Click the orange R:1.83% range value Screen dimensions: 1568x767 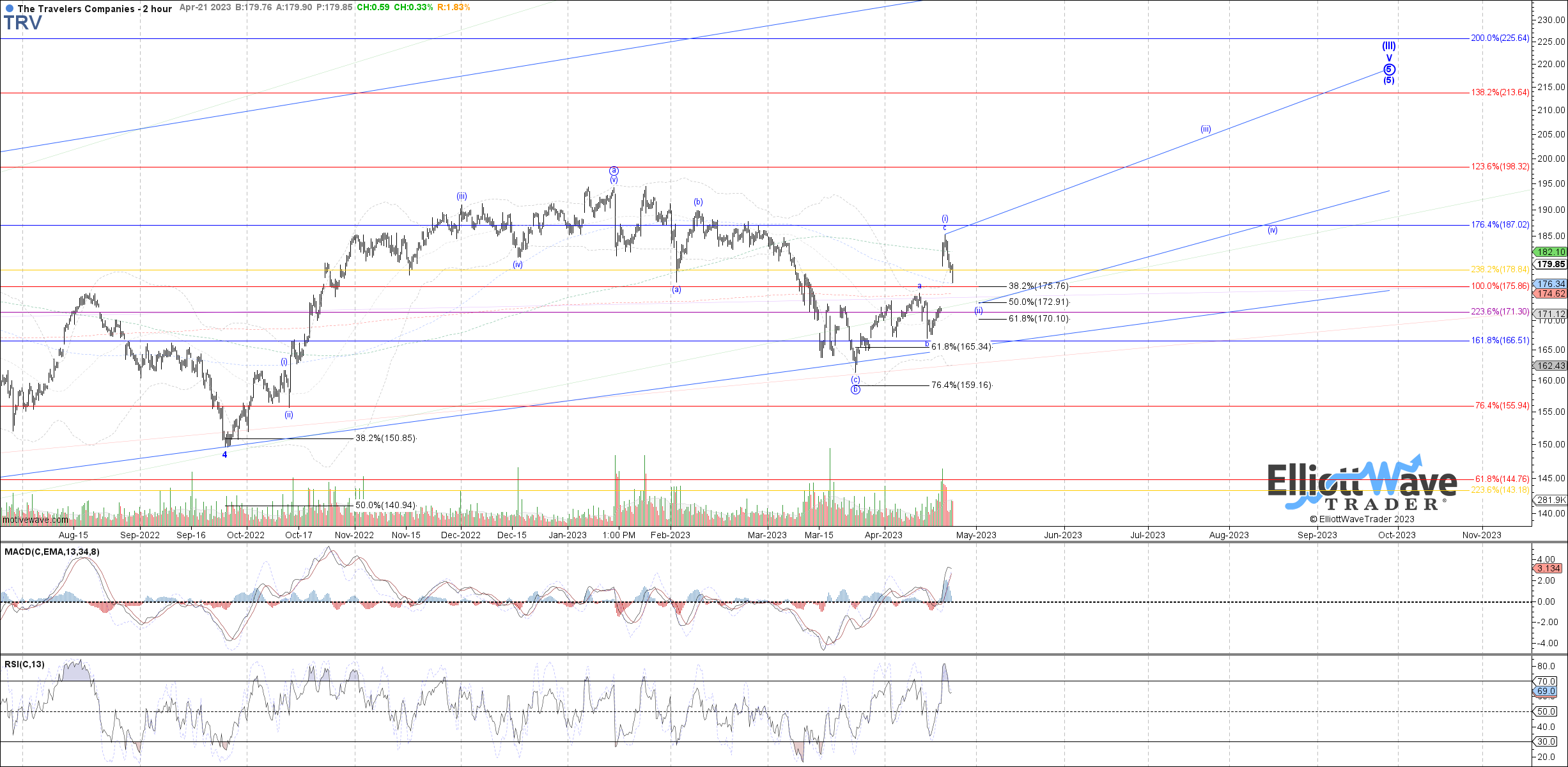454,8
